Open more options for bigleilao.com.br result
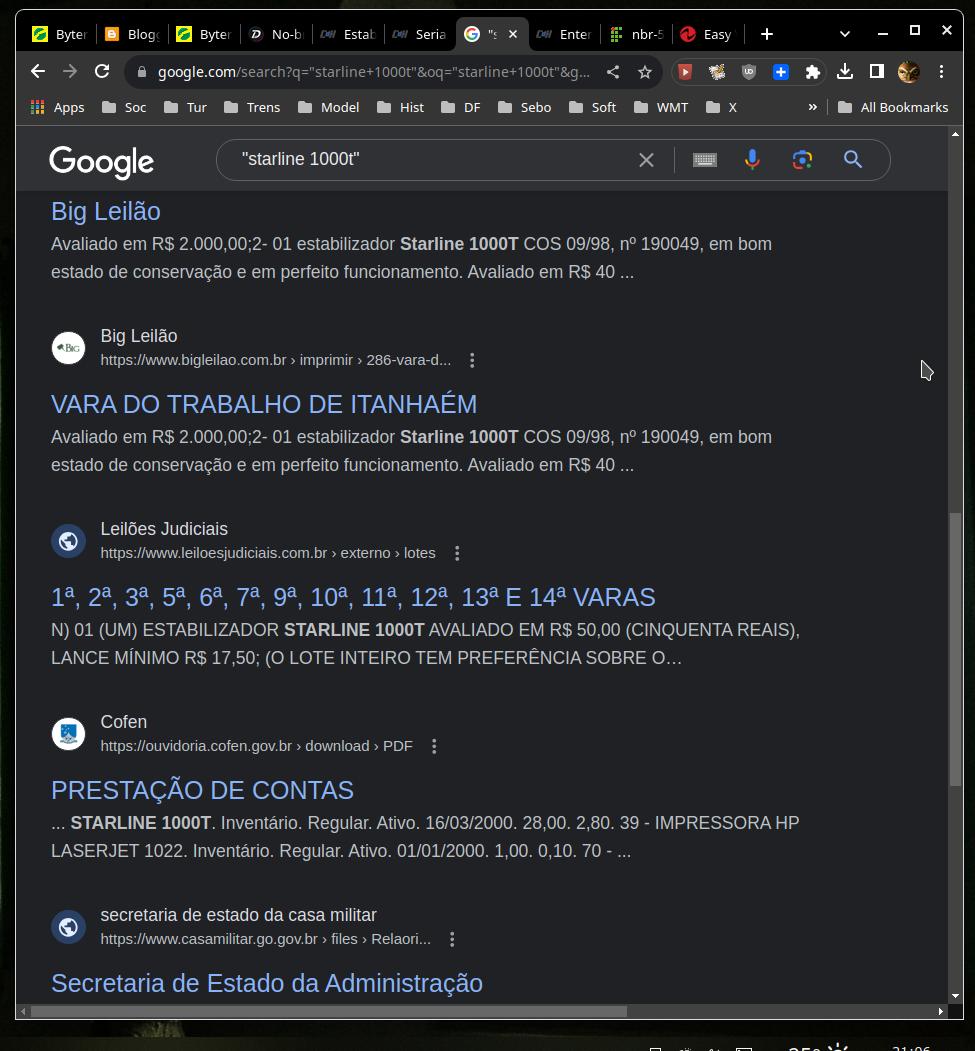This screenshot has height=1051, width=975. [x=472, y=361]
